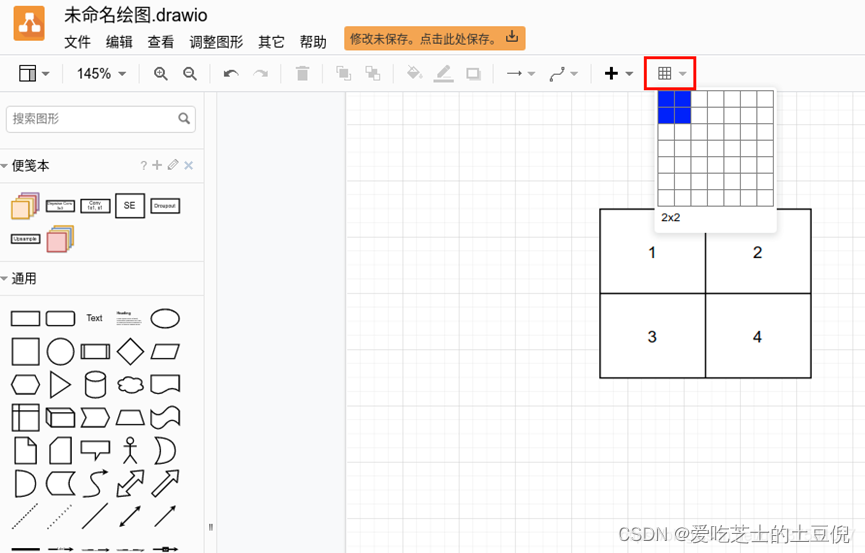Click the shadow toggle icon
Image resolution: width=865 pixels, height=553 pixels.
click(x=473, y=73)
